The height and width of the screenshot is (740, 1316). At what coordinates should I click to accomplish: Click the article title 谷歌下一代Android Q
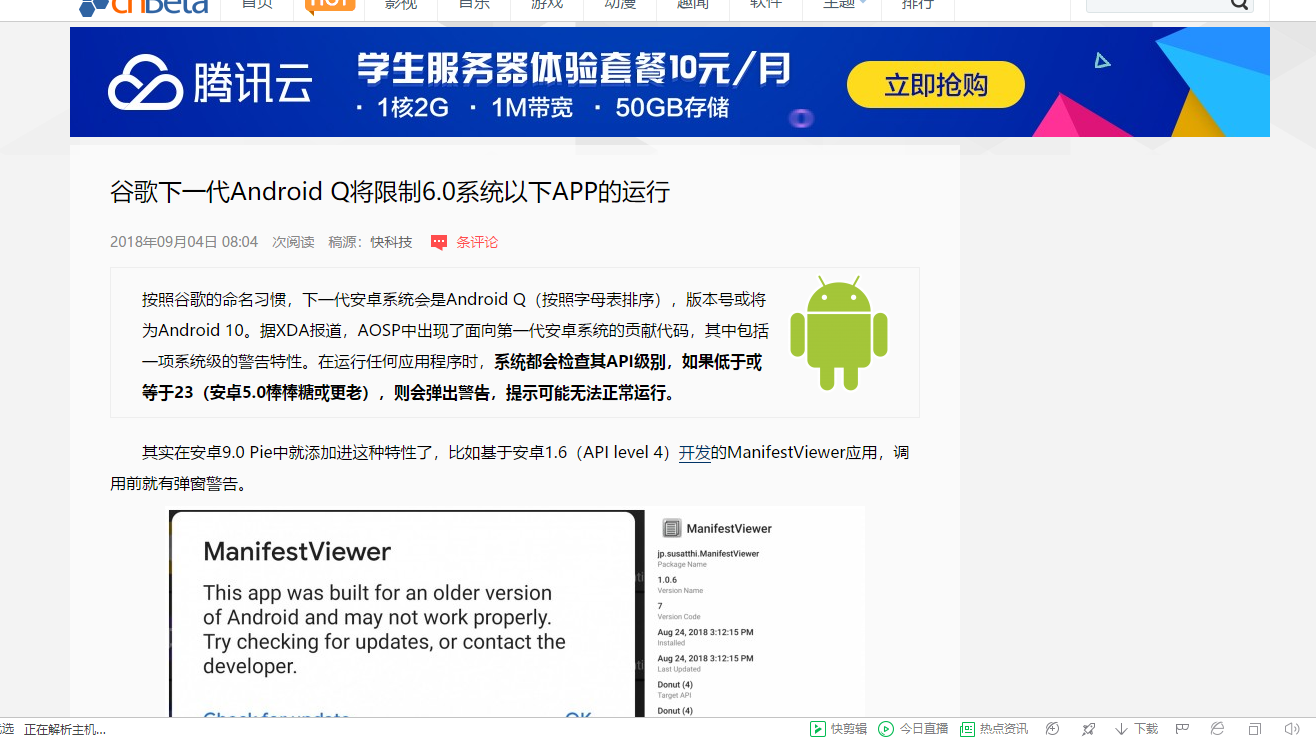[390, 192]
